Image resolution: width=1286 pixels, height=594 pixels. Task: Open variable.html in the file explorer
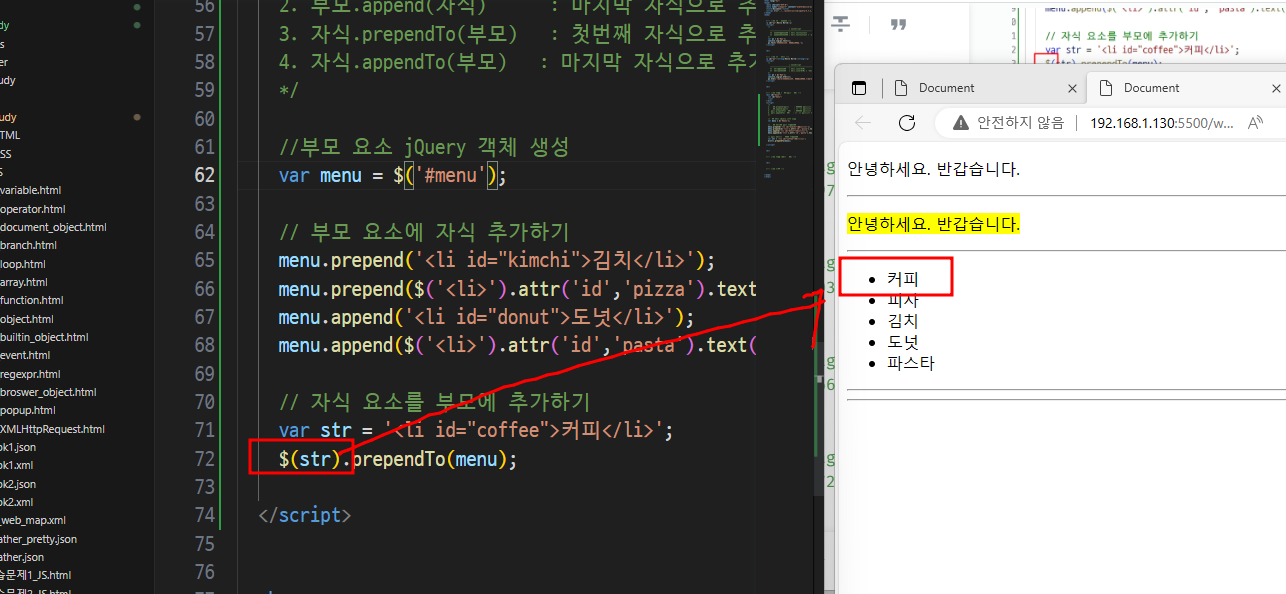click(31, 190)
